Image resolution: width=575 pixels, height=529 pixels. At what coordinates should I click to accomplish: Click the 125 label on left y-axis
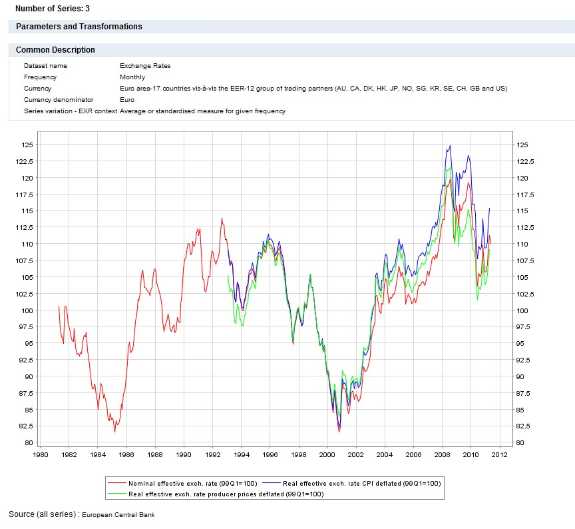[28, 145]
